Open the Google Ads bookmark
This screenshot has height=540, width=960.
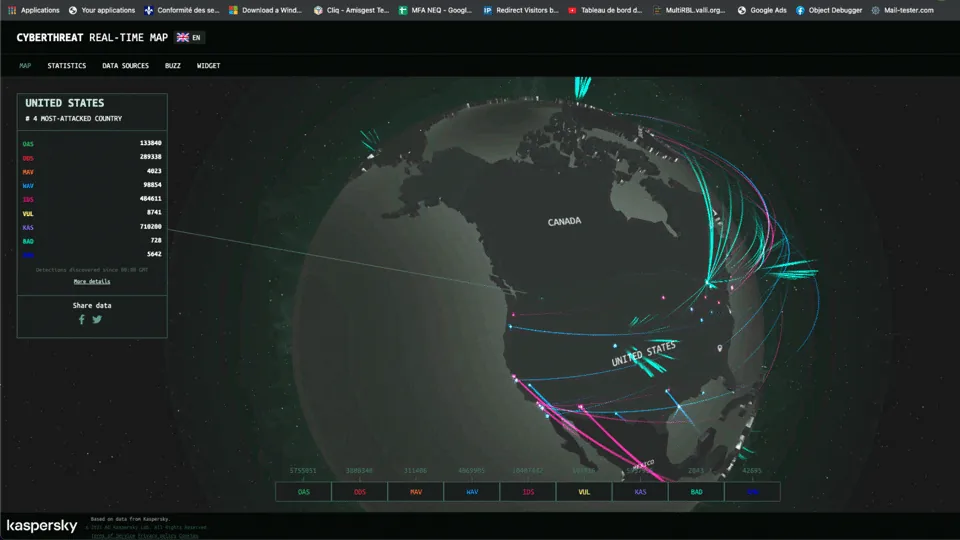762,10
